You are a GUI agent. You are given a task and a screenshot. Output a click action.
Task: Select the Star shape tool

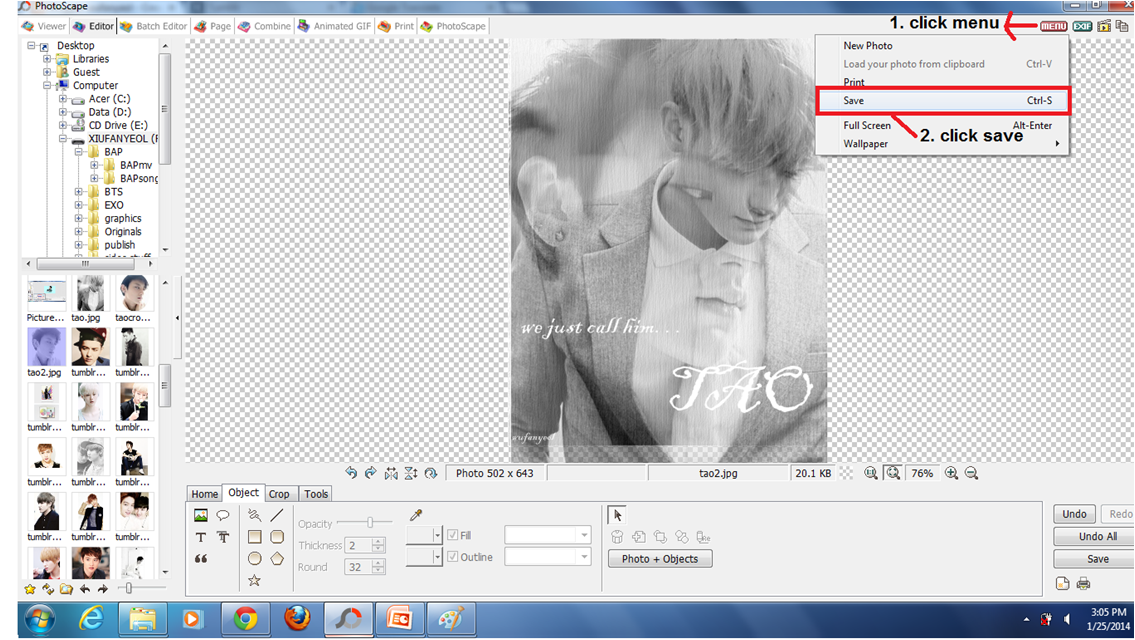point(254,581)
